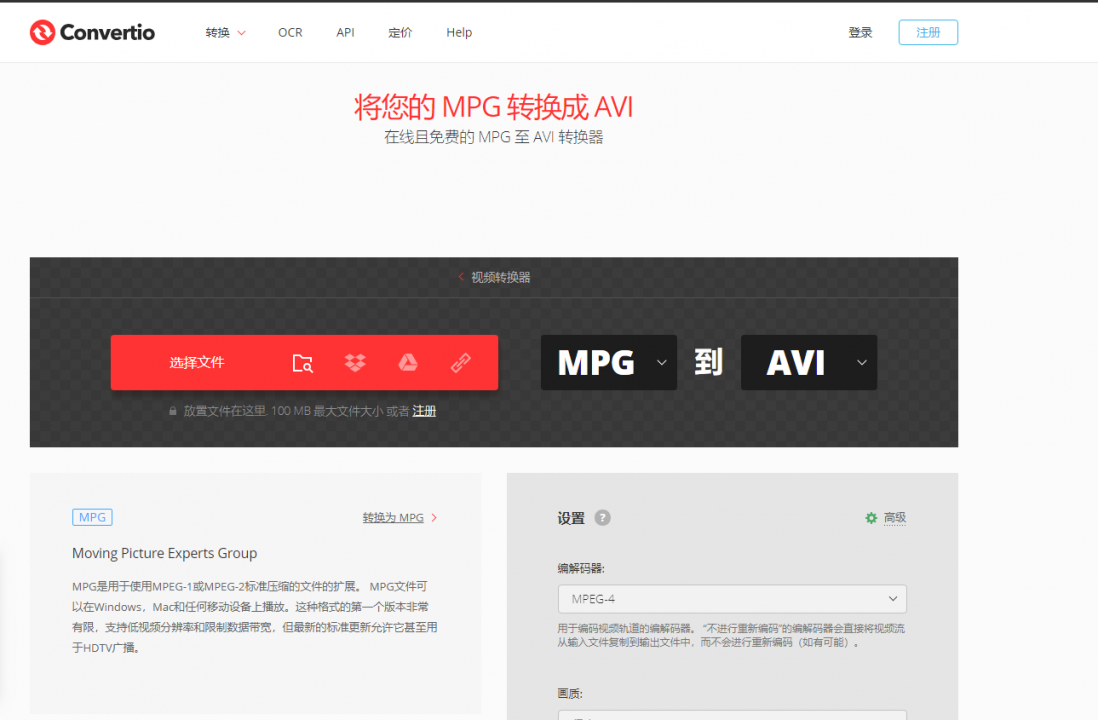
Task: Open the OCR menu item
Action: tap(290, 32)
